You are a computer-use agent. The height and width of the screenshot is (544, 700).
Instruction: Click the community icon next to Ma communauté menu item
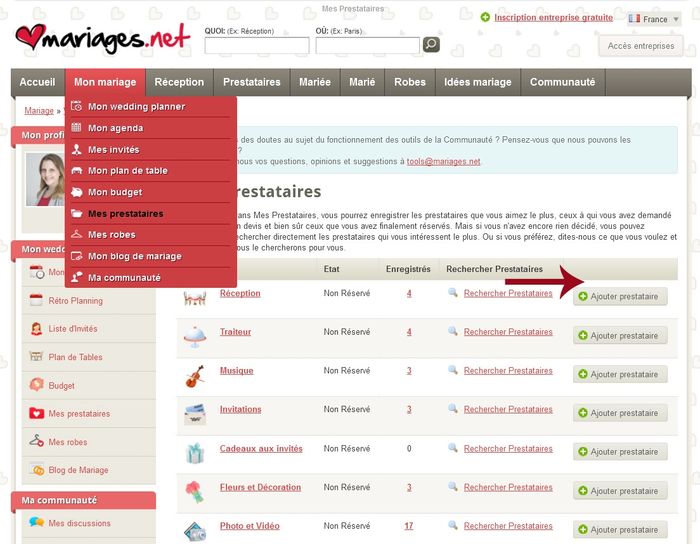pos(77,277)
